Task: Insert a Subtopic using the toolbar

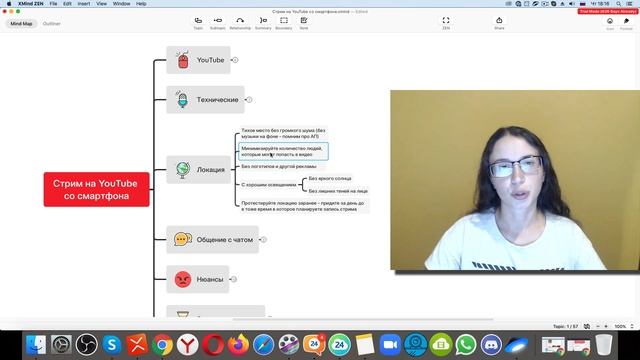Action: pyautogui.click(x=218, y=23)
